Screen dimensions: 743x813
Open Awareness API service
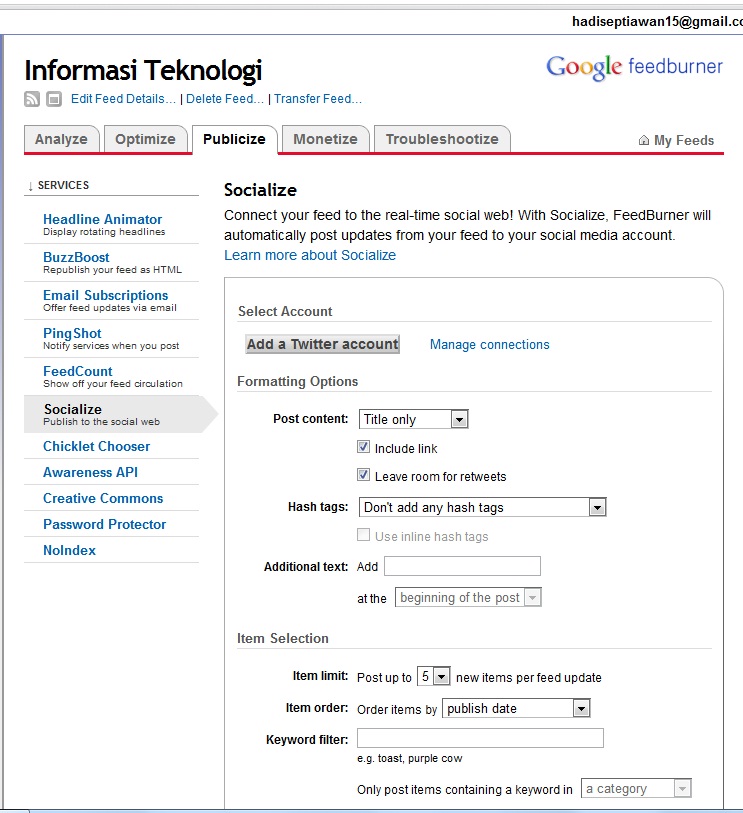[90, 472]
